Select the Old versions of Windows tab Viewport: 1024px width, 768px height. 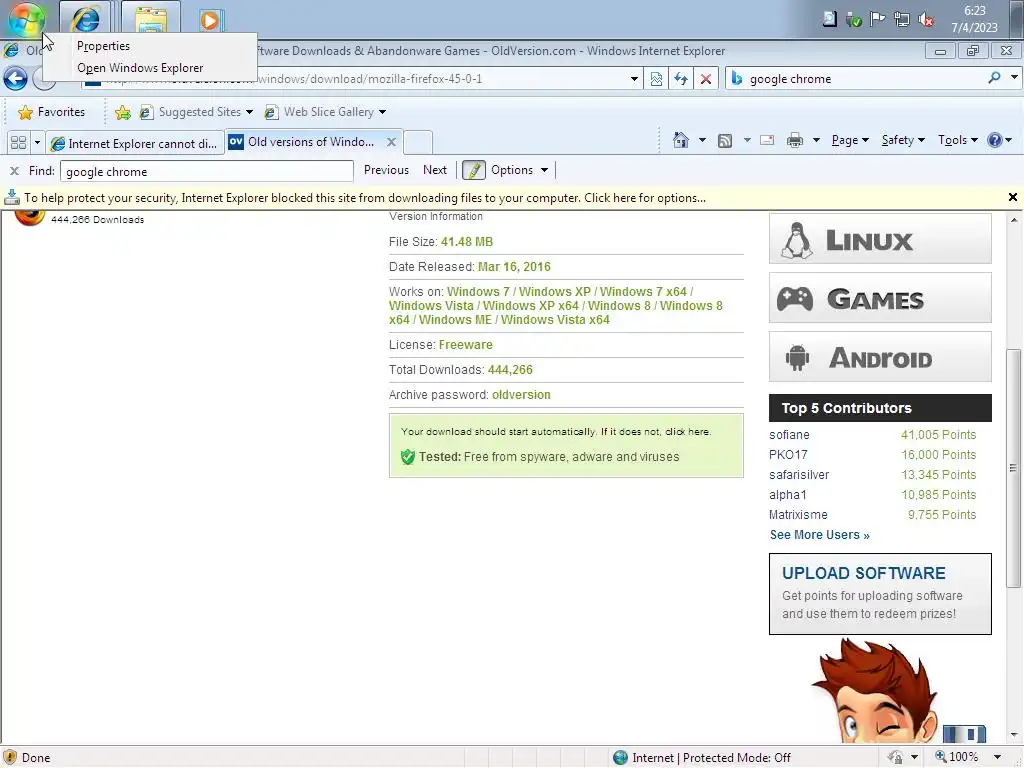point(311,142)
